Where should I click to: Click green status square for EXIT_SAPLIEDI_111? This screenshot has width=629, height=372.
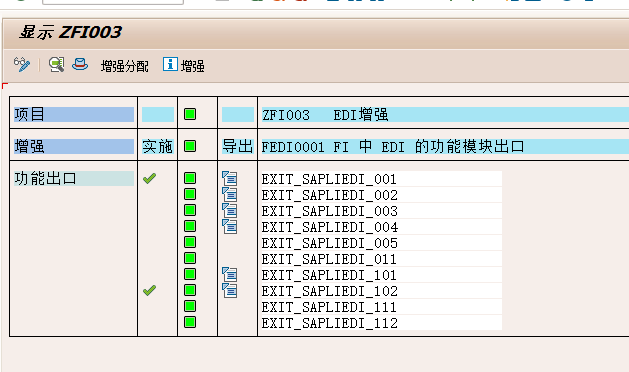click(x=190, y=306)
